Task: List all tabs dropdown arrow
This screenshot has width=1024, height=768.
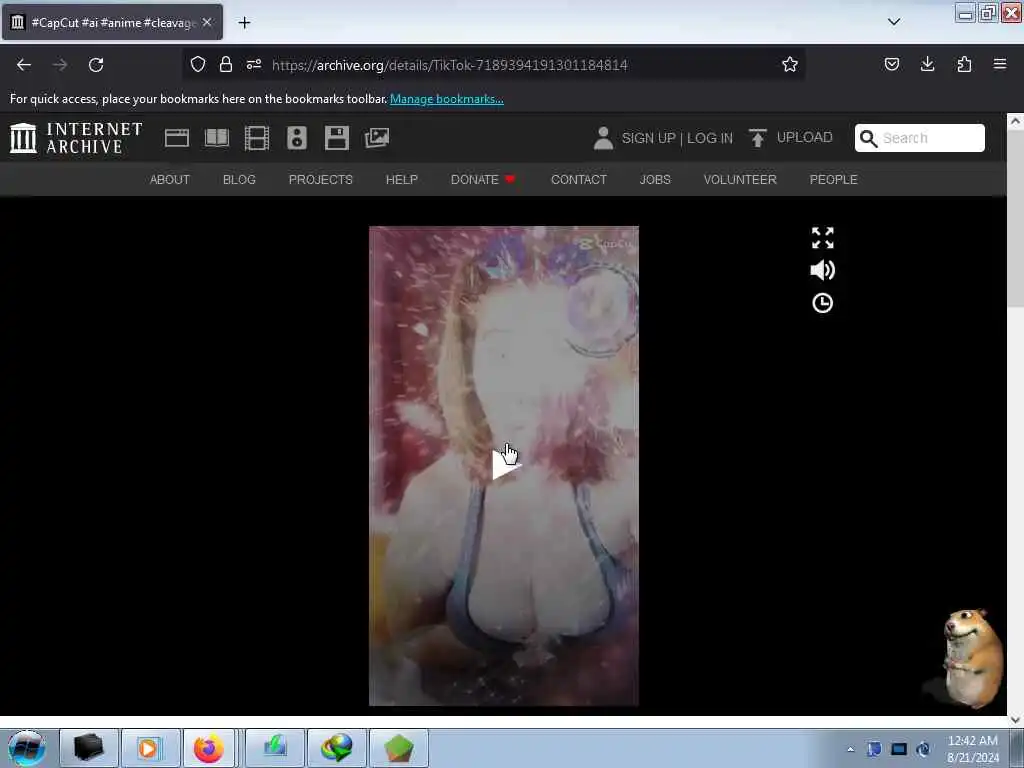Action: [894, 22]
